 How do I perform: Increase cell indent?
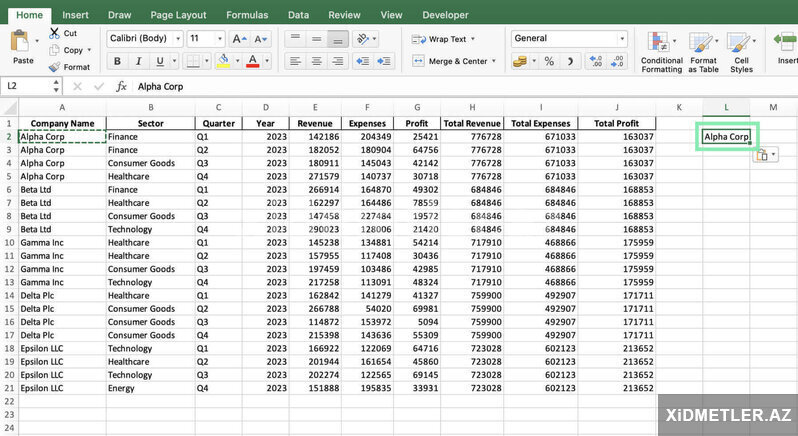(384, 62)
